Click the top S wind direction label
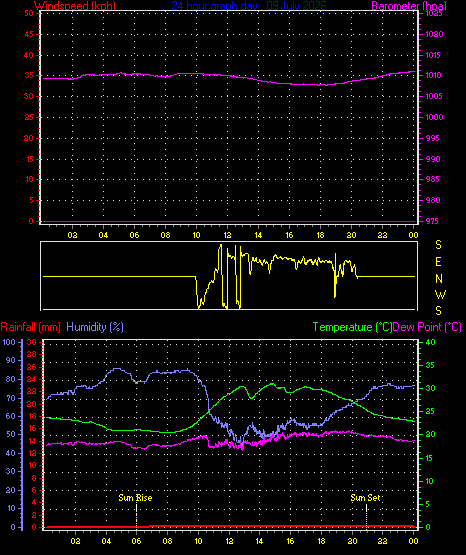The image size is (466, 555). tap(438, 245)
